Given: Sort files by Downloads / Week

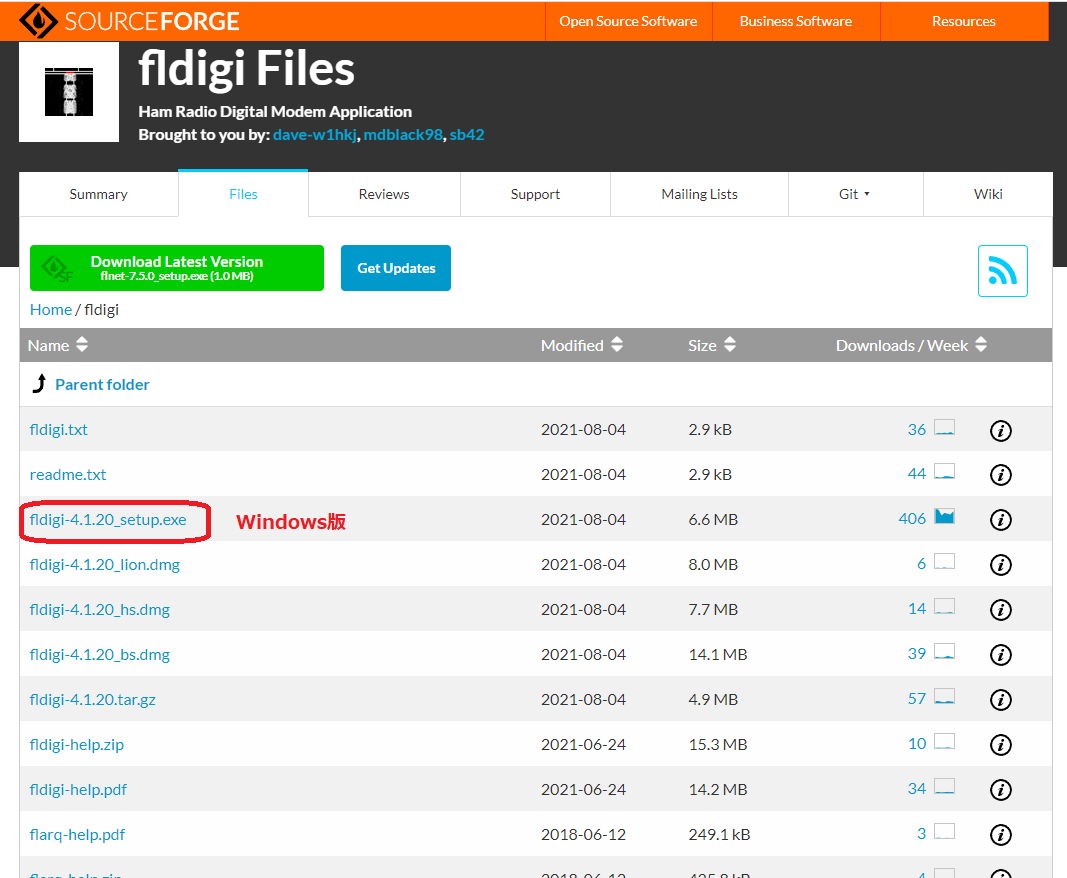Looking at the screenshot, I should pos(911,345).
